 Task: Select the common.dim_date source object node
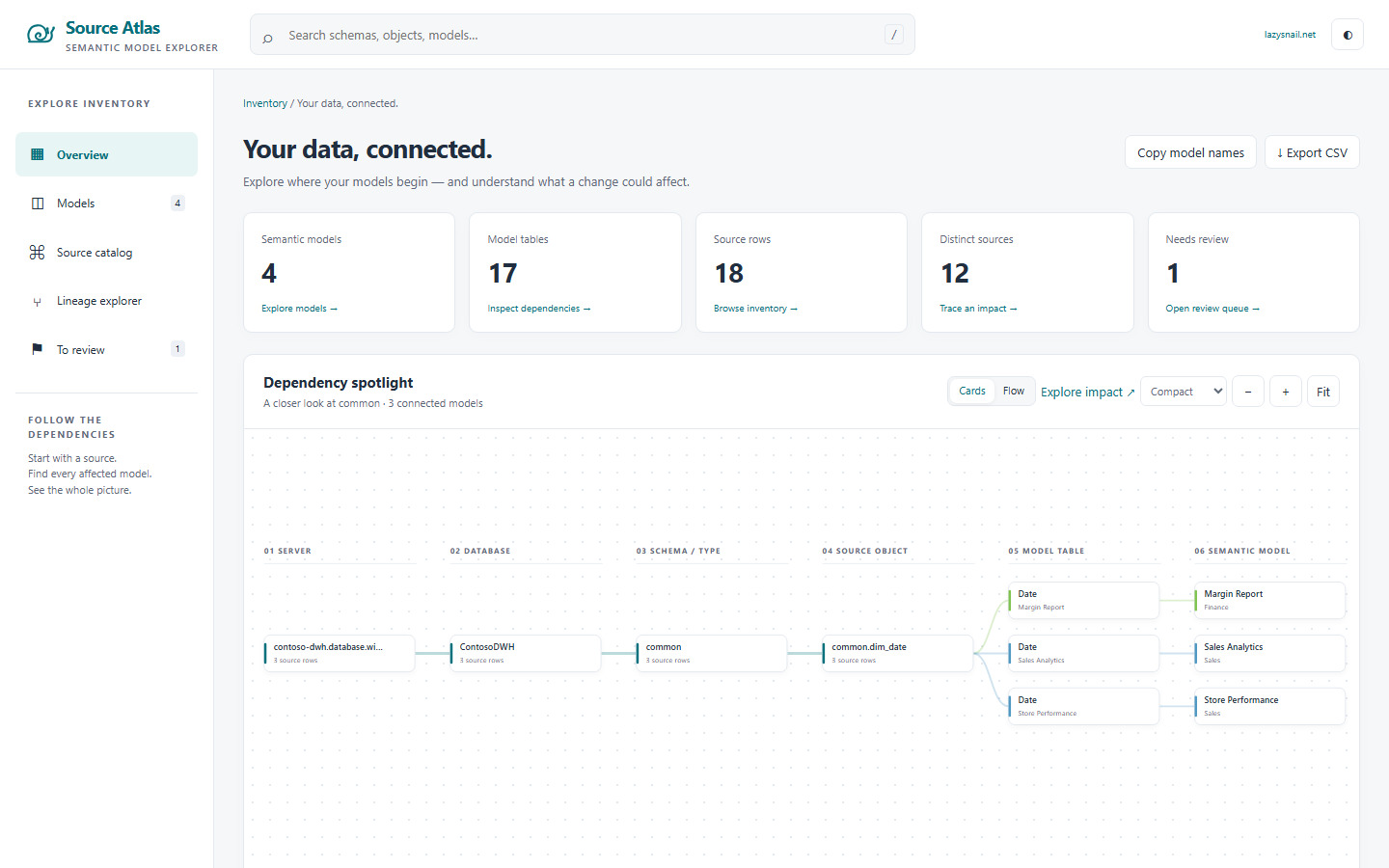point(898,653)
